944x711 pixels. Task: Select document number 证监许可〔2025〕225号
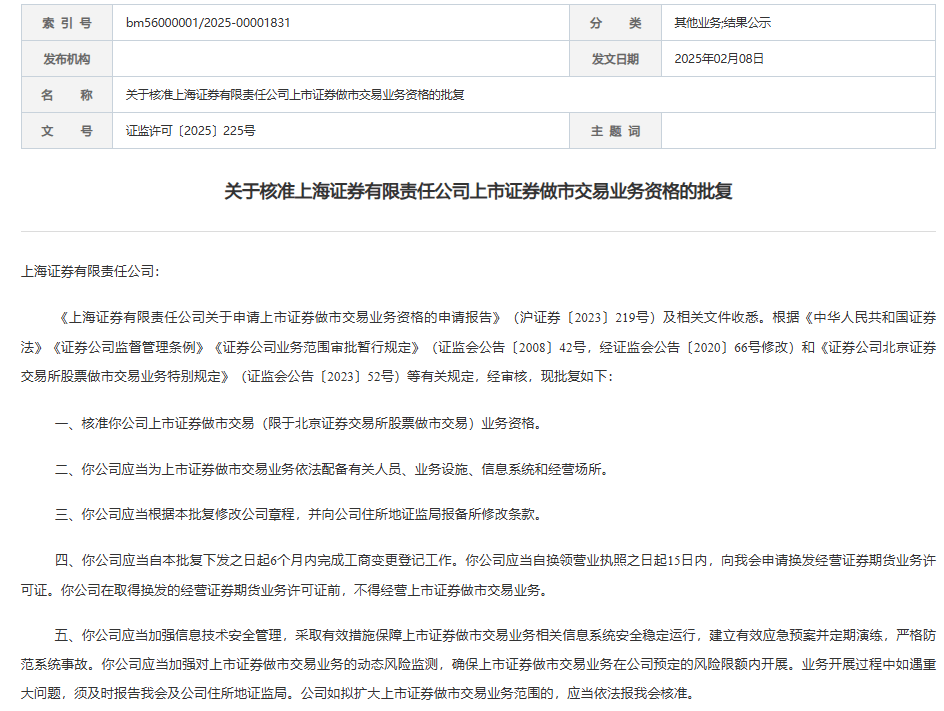click(x=190, y=131)
